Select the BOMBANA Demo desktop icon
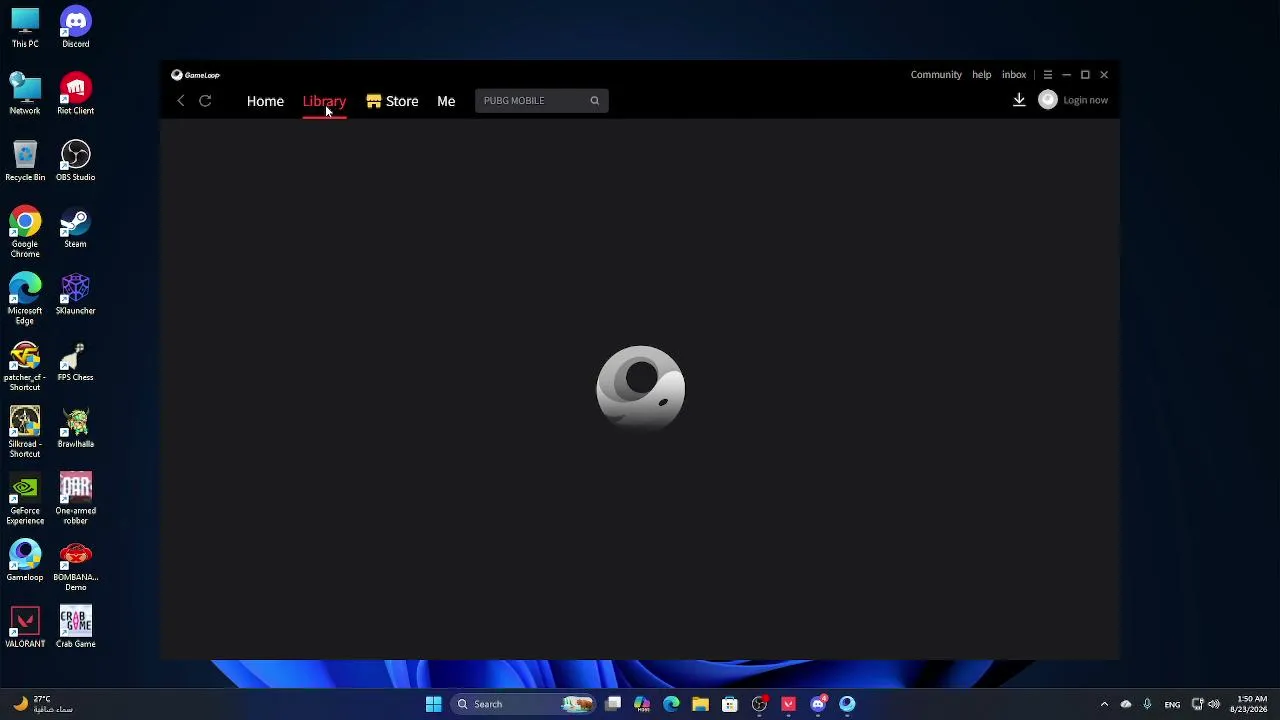1280x720 pixels. pyautogui.click(x=75, y=566)
